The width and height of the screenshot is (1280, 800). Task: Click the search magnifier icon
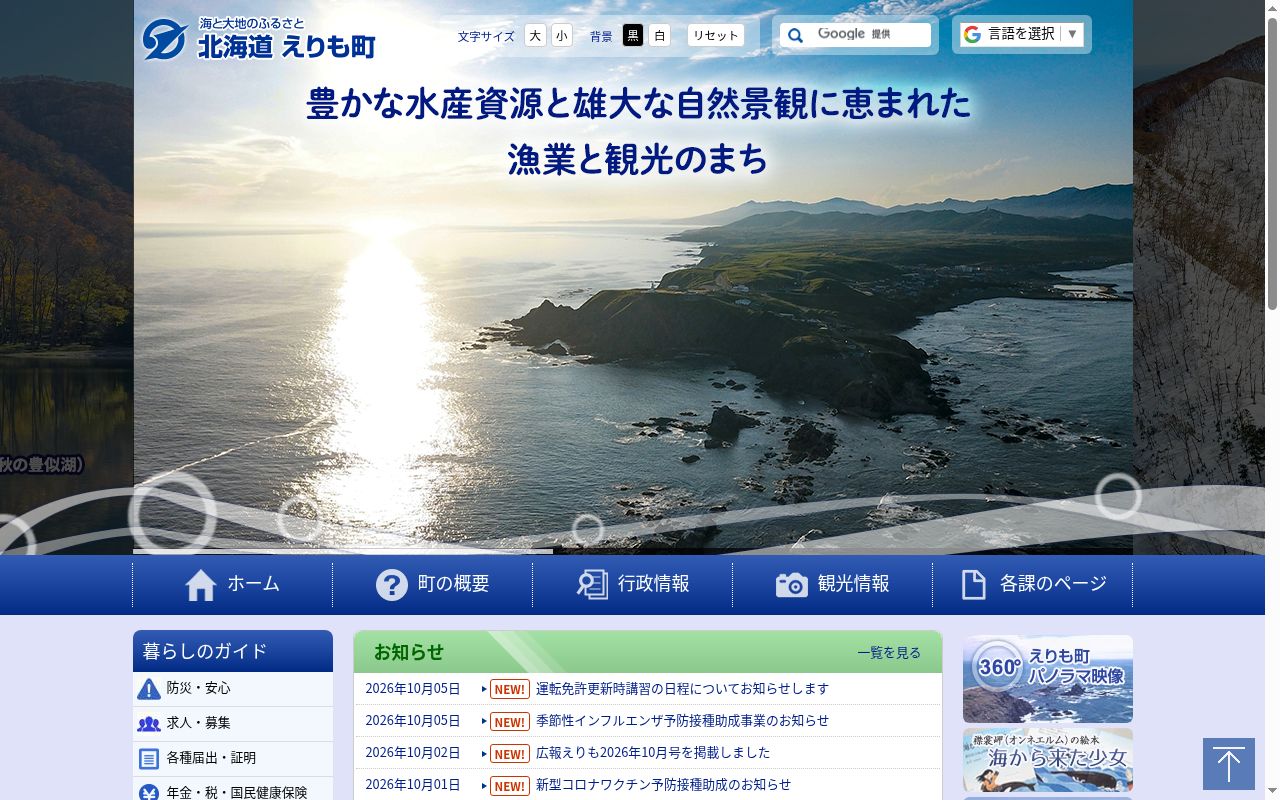[x=795, y=35]
